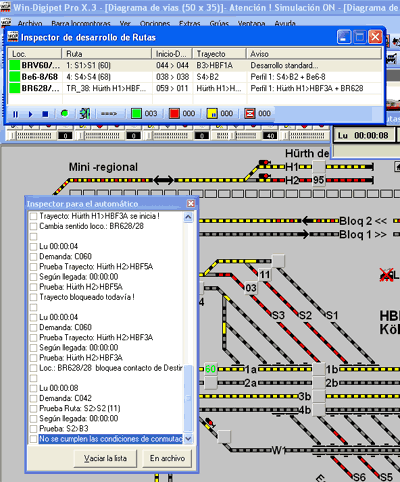Pause the route development inspector
The image size is (400, 482).
tap(15, 114)
